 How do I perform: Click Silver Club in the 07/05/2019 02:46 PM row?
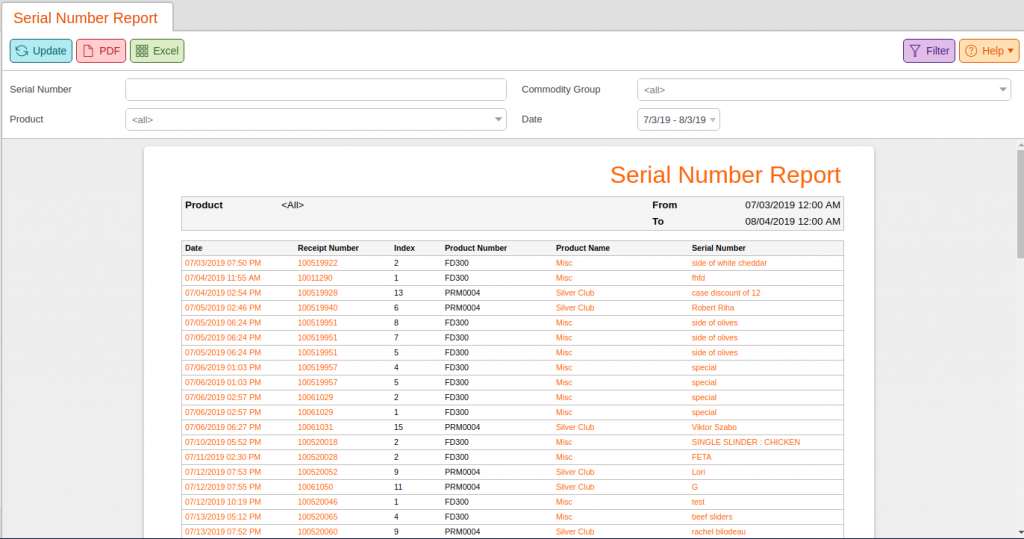click(x=575, y=308)
